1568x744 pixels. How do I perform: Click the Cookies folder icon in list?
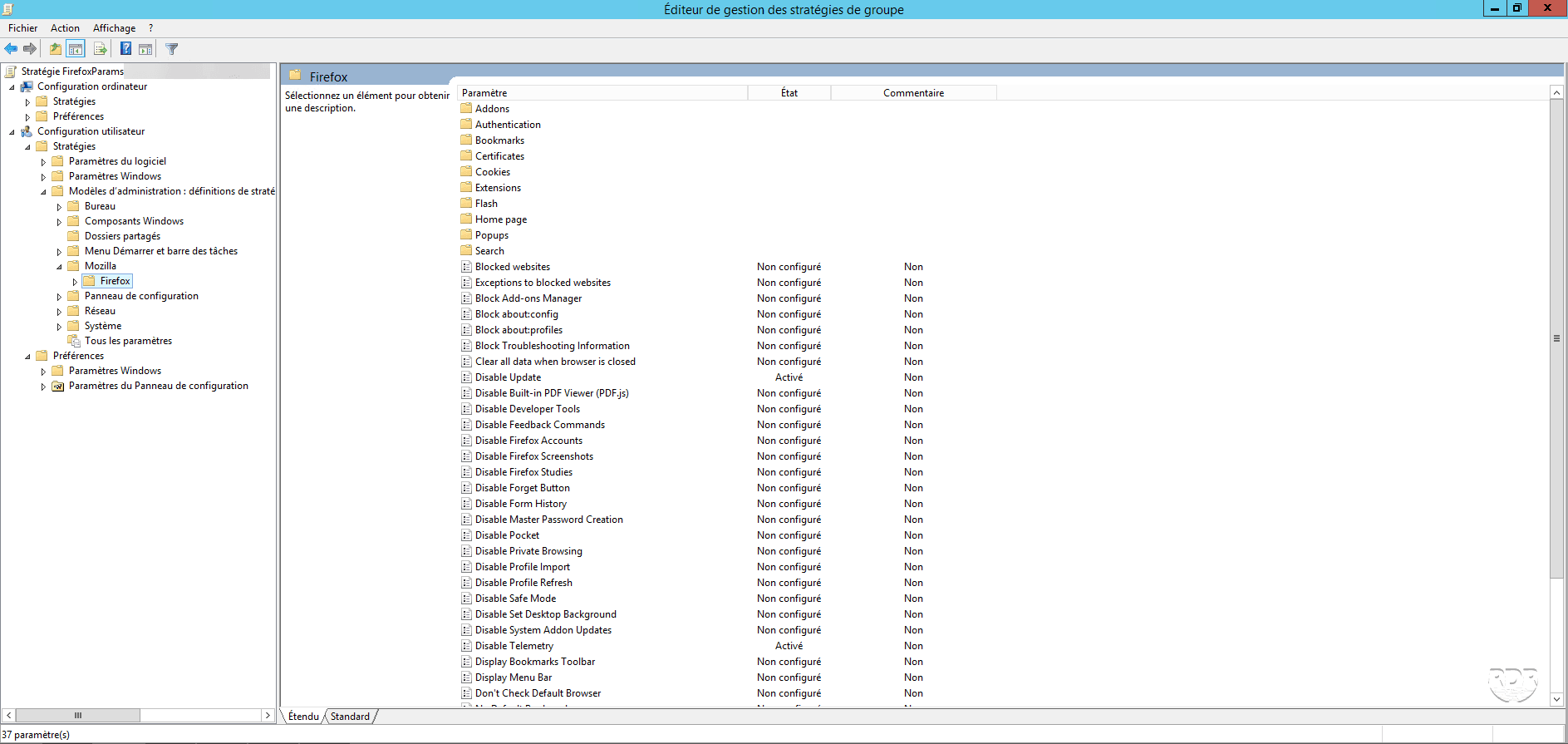coord(466,172)
